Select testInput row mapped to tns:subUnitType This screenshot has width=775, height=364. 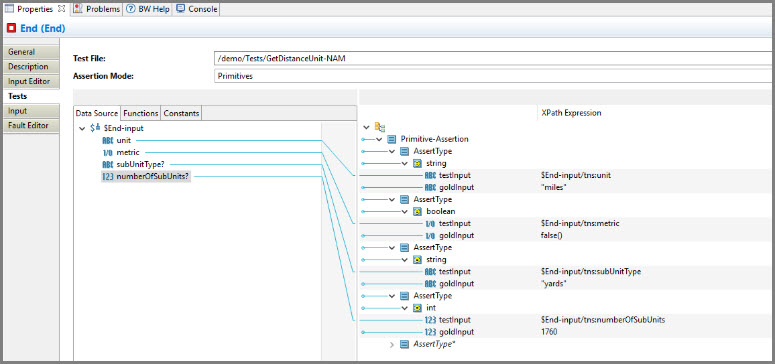(455, 272)
